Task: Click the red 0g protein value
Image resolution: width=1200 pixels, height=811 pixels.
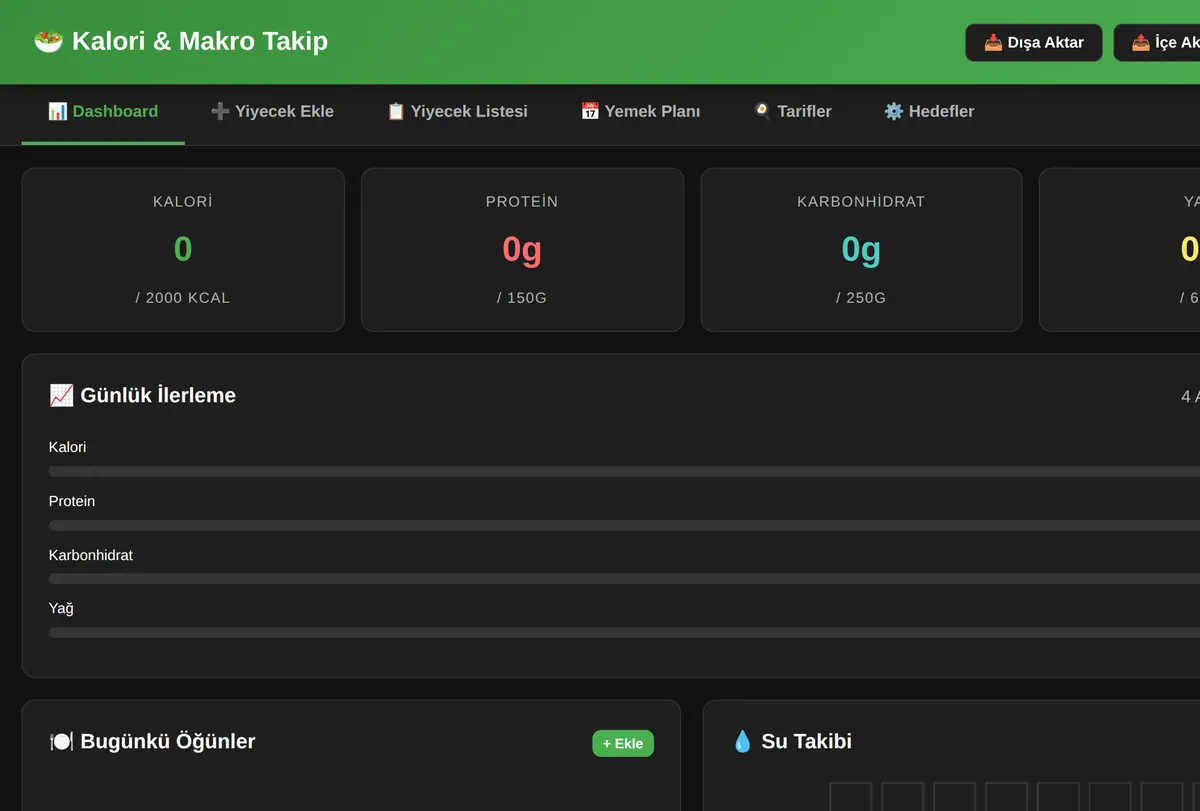Action: coord(522,249)
